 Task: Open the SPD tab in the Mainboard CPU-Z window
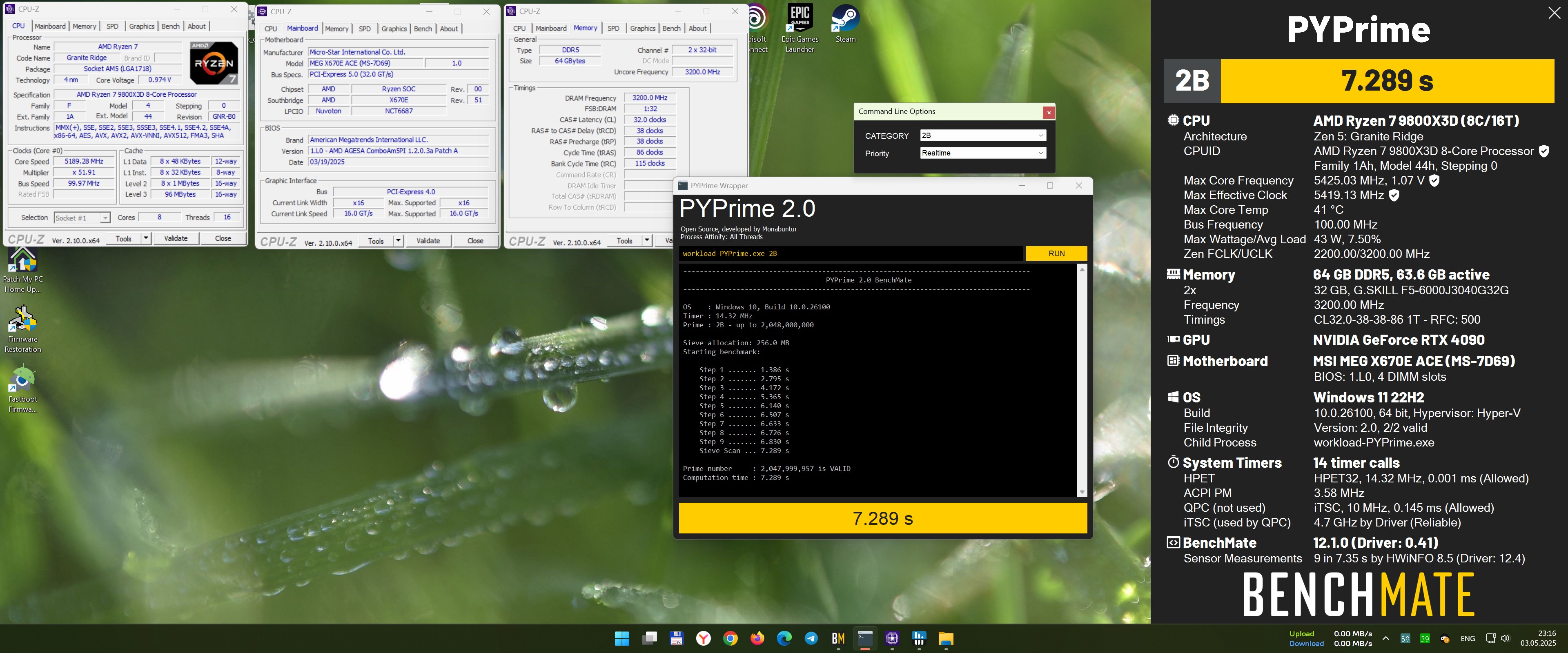tap(365, 29)
